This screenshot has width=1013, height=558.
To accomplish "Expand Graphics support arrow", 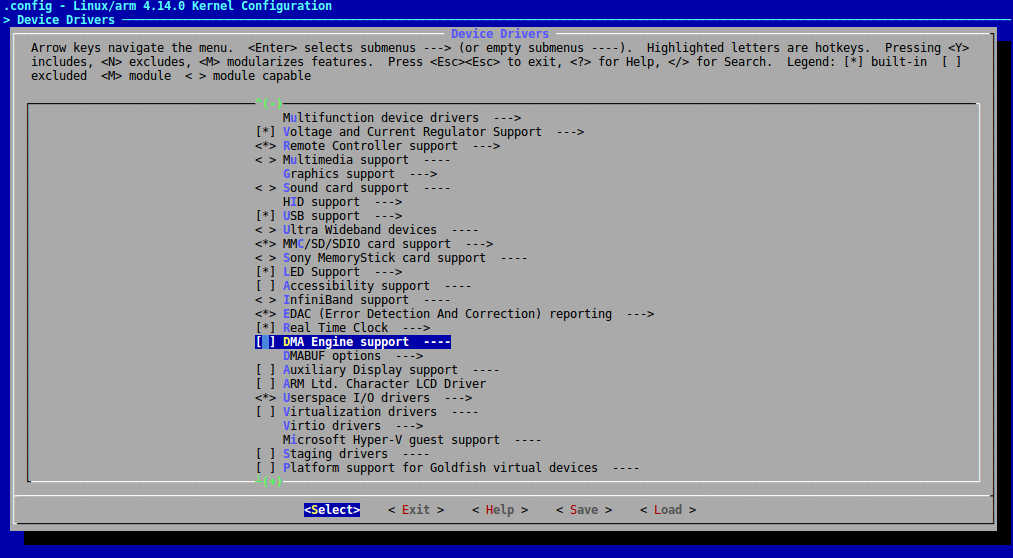I will (x=423, y=174).
